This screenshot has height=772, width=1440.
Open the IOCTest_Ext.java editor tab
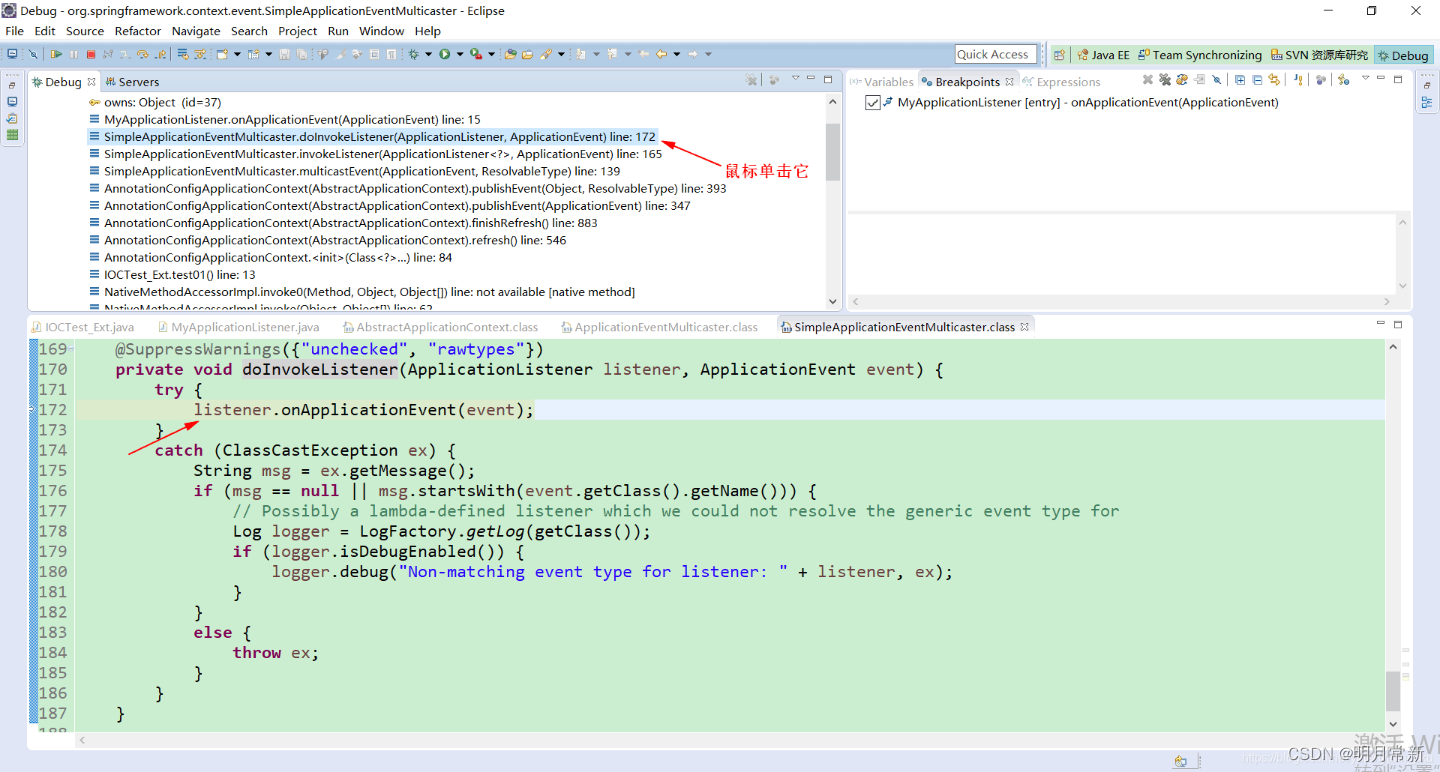[x=82, y=327]
